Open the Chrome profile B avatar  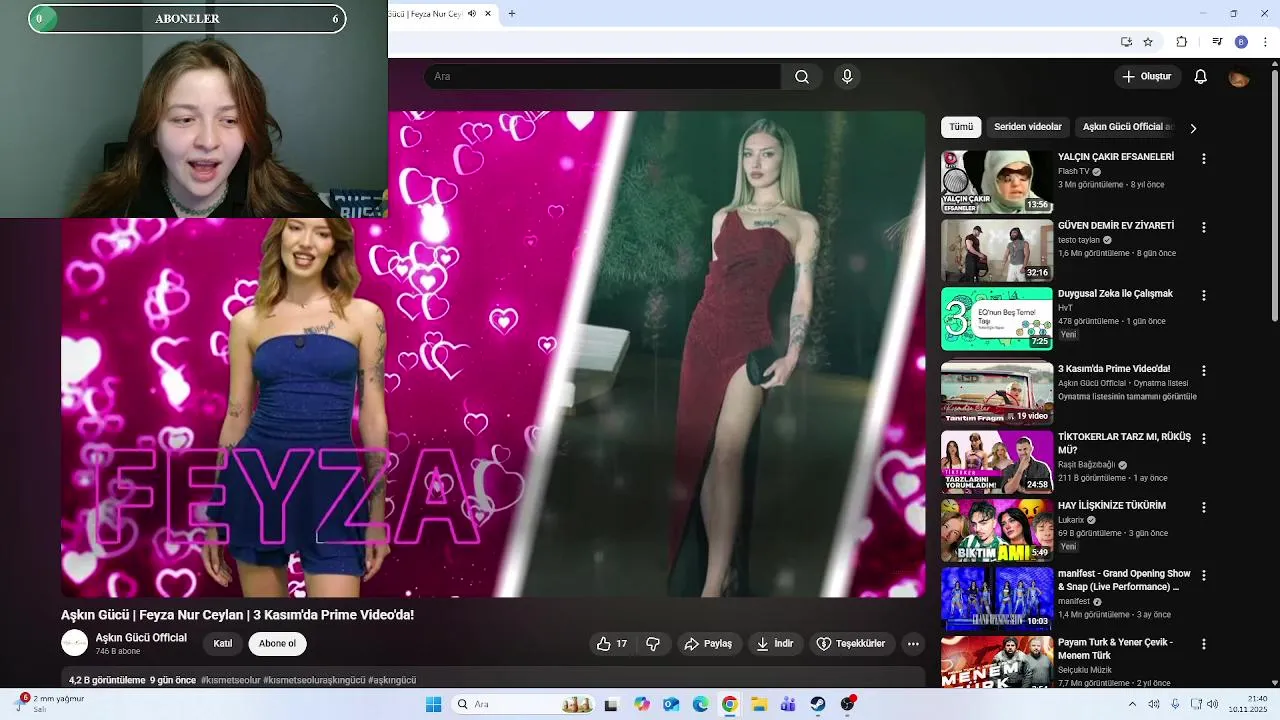(1241, 42)
